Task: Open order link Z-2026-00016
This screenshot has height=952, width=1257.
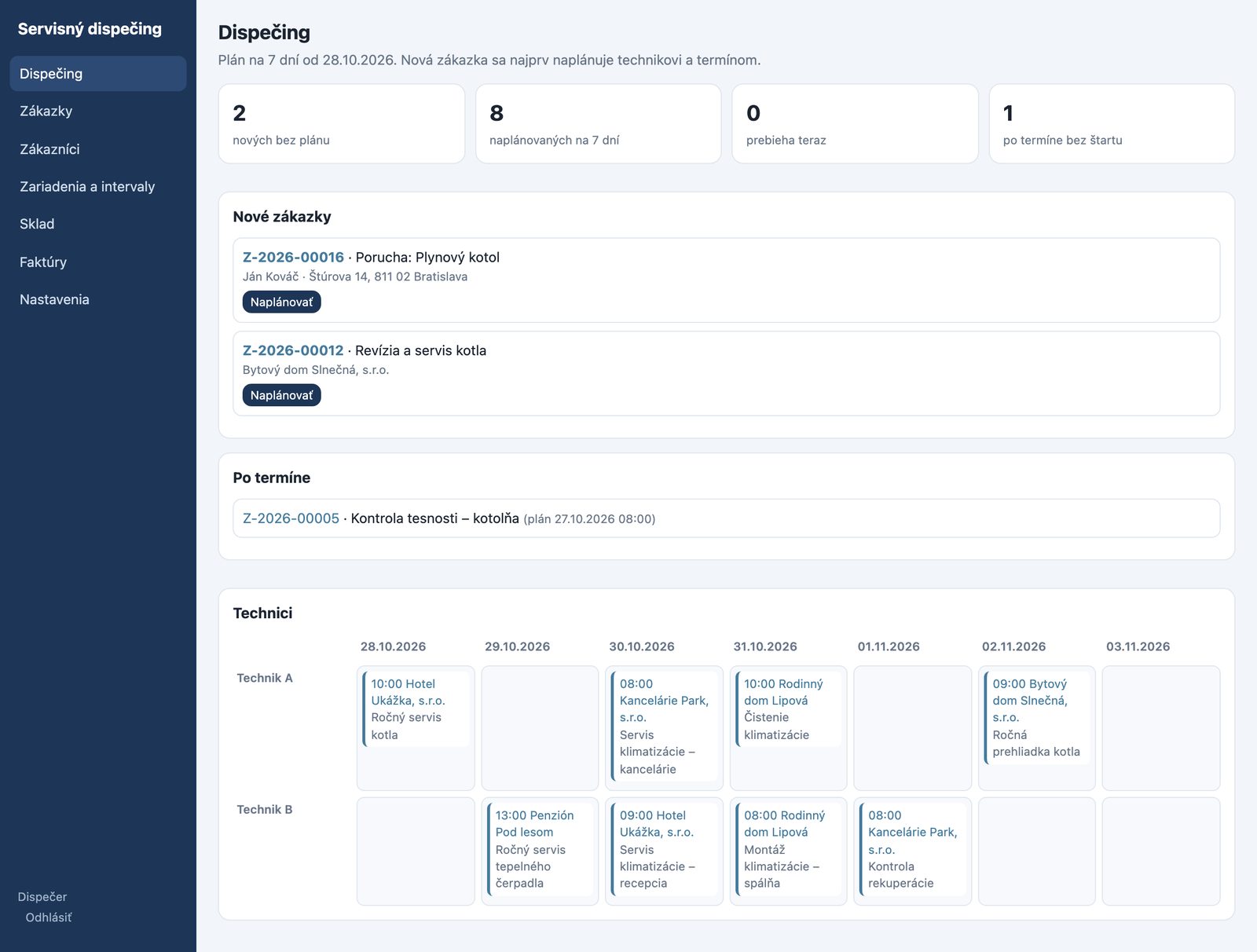Action: pyautogui.click(x=293, y=257)
